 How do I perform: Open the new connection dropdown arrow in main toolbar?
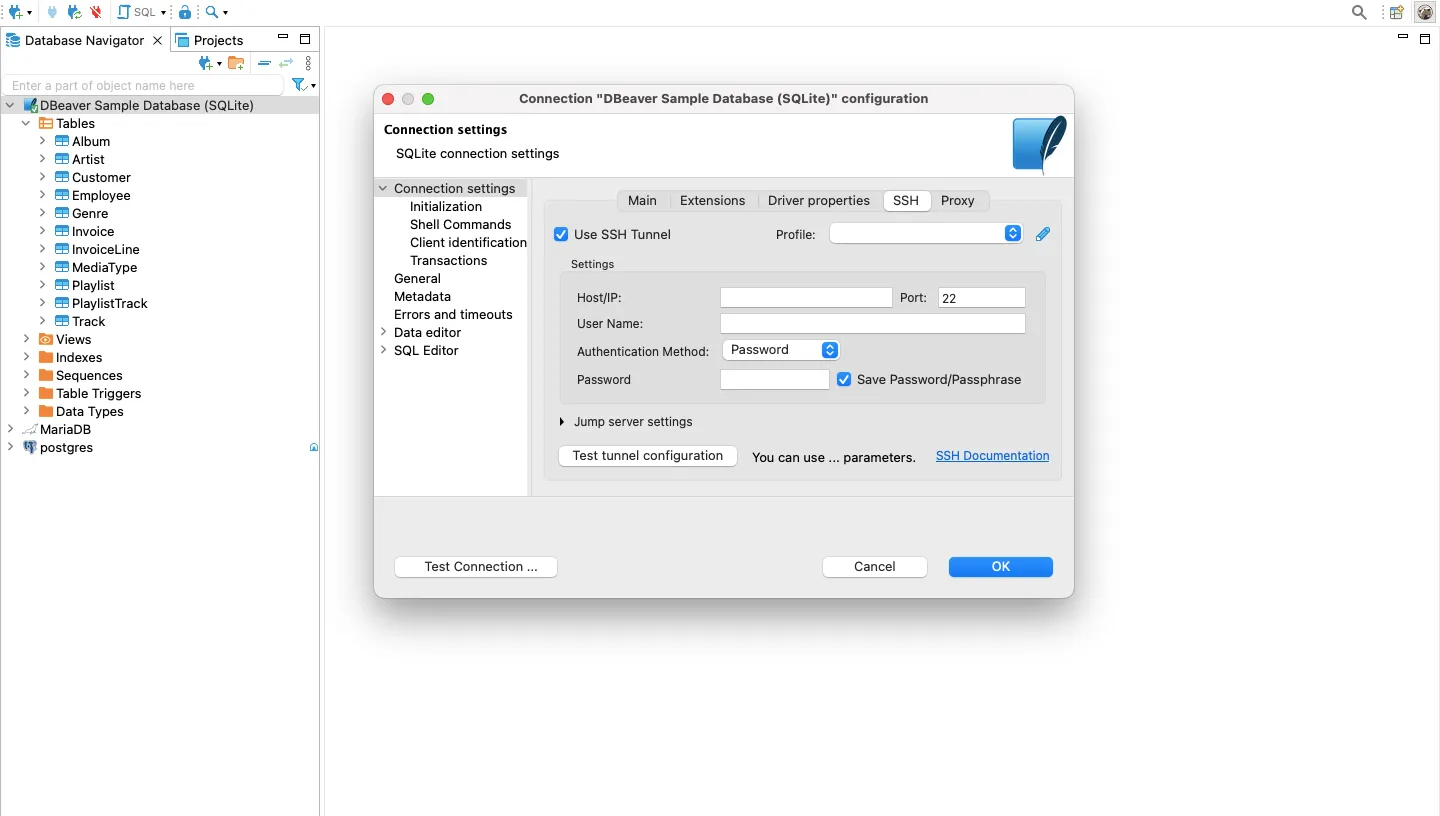pos(29,13)
